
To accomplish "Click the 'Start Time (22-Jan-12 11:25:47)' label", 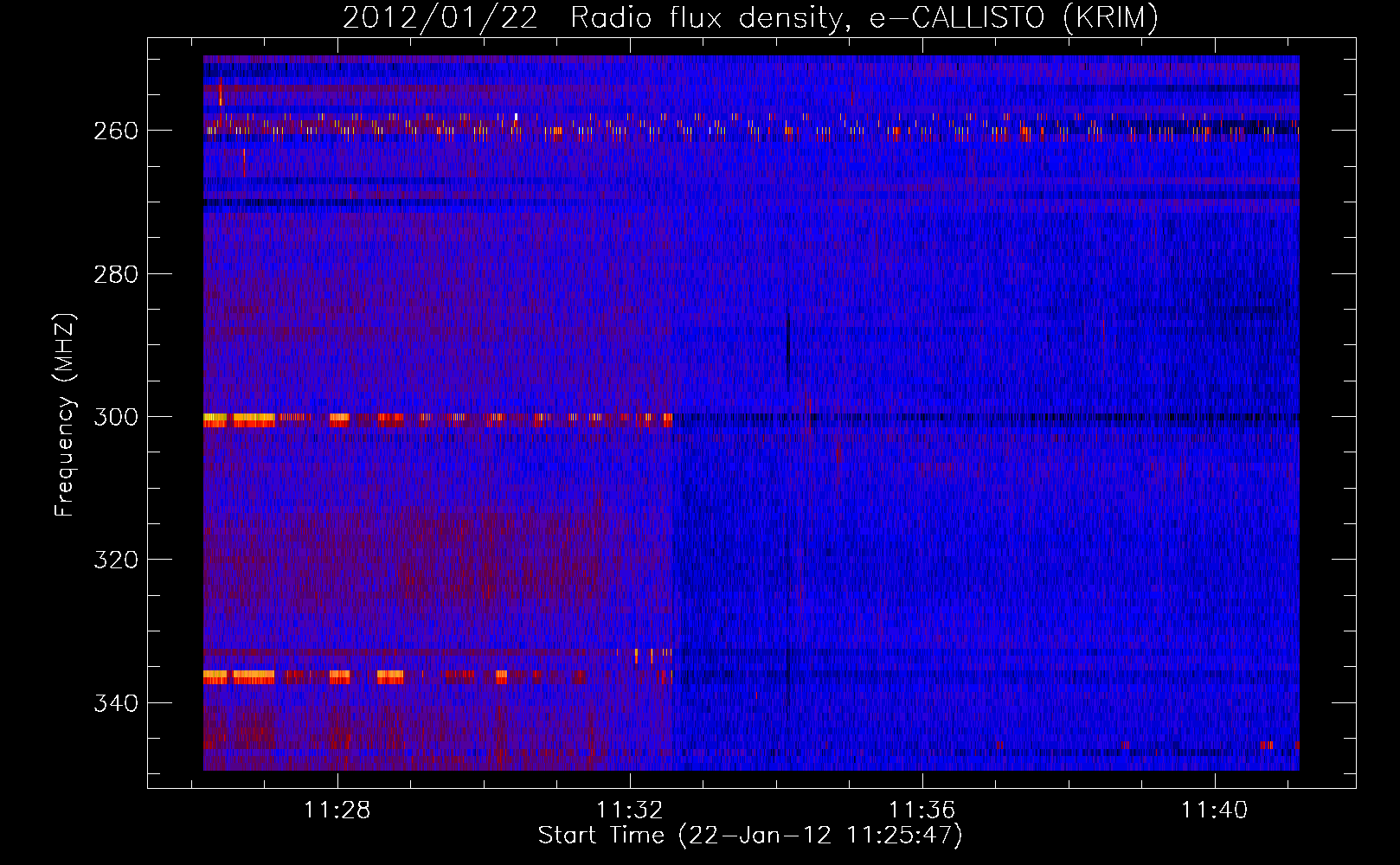I will point(750,836).
